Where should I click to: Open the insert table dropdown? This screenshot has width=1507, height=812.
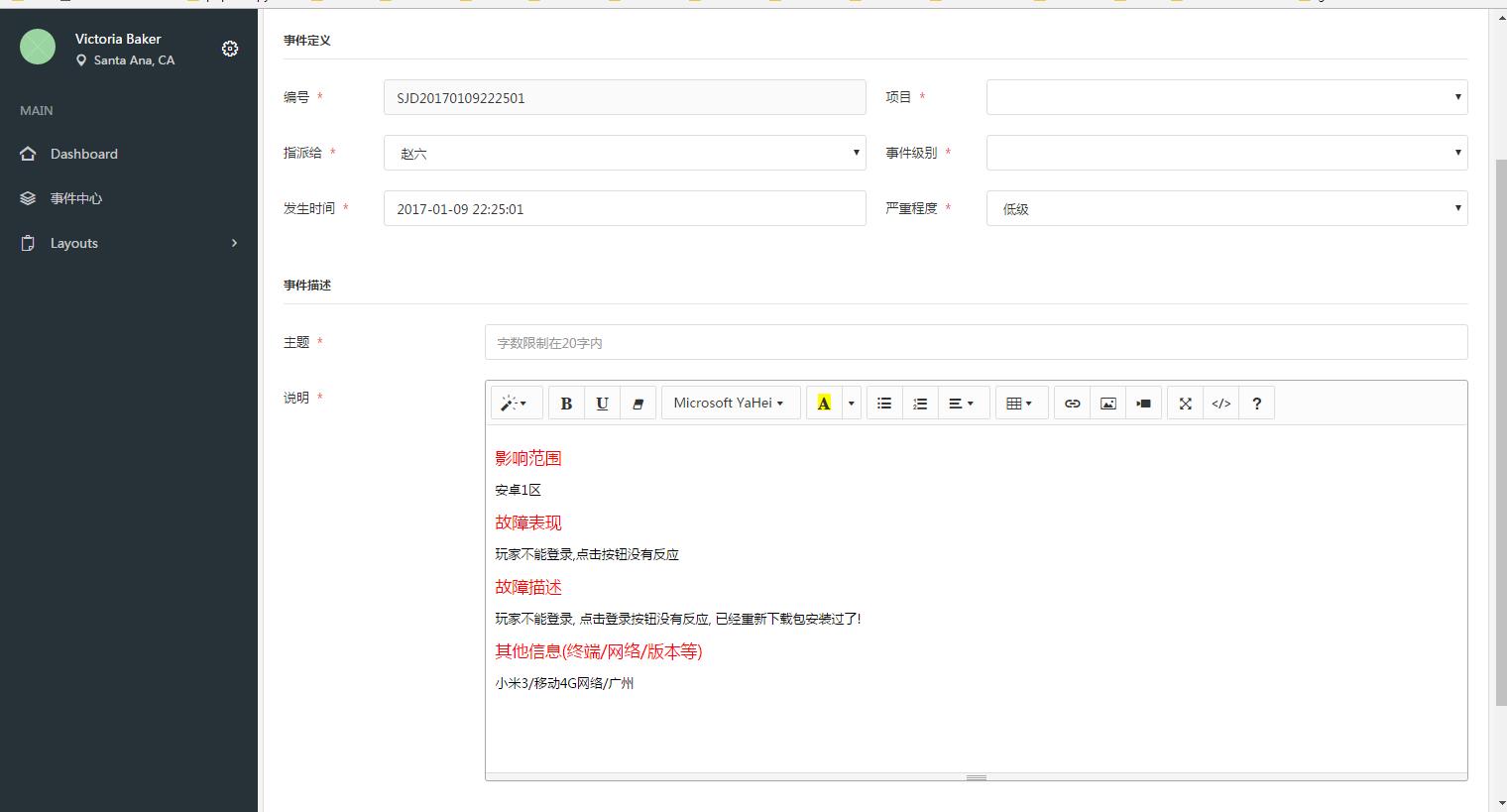point(1021,403)
